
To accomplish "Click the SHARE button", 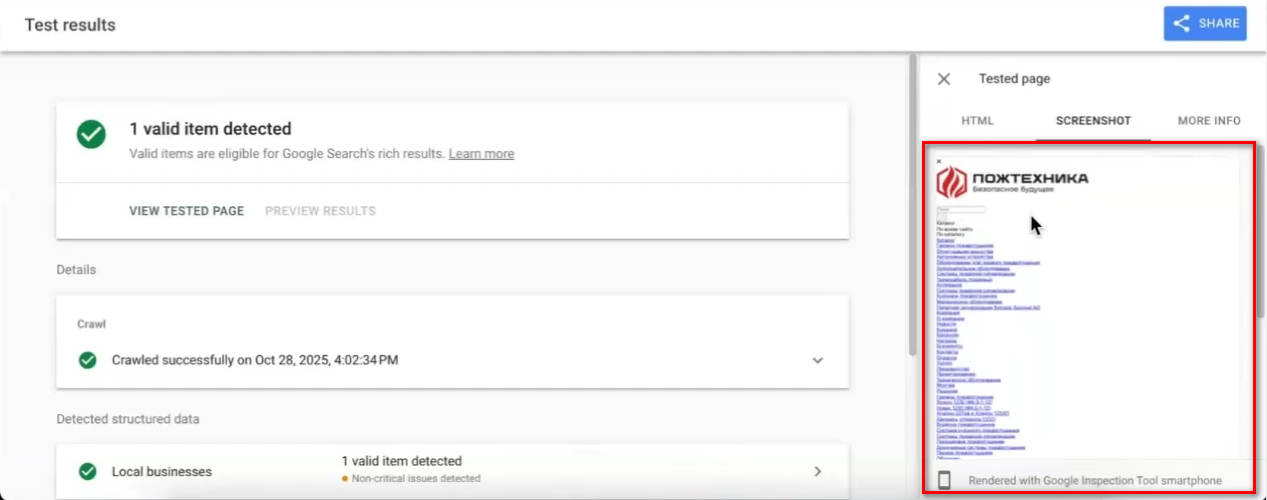I will [1204, 23].
